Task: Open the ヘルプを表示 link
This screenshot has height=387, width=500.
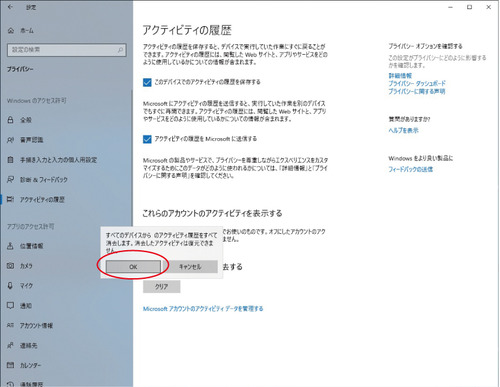Action: click(403, 130)
